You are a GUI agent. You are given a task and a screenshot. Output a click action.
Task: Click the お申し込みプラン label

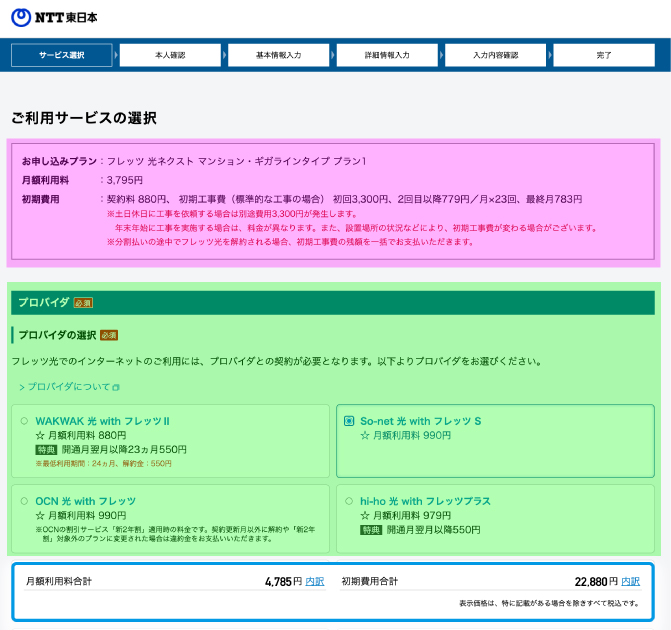[59, 161]
